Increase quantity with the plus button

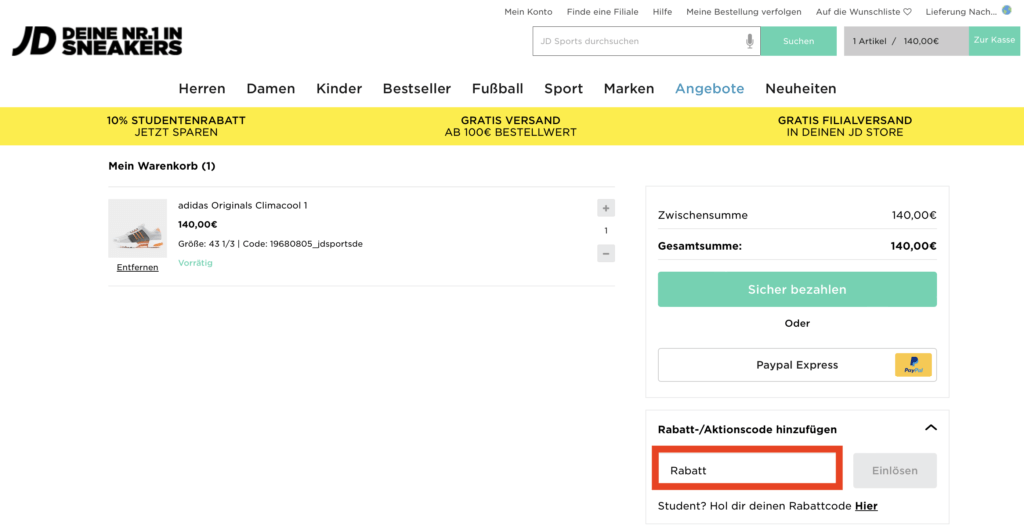pyautogui.click(x=606, y=208)
